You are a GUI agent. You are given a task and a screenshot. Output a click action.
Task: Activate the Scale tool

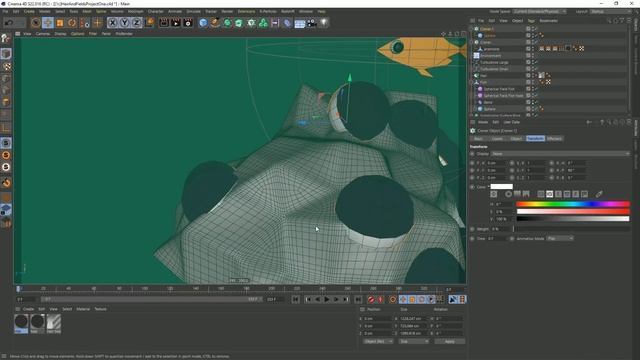click(60, 23)
